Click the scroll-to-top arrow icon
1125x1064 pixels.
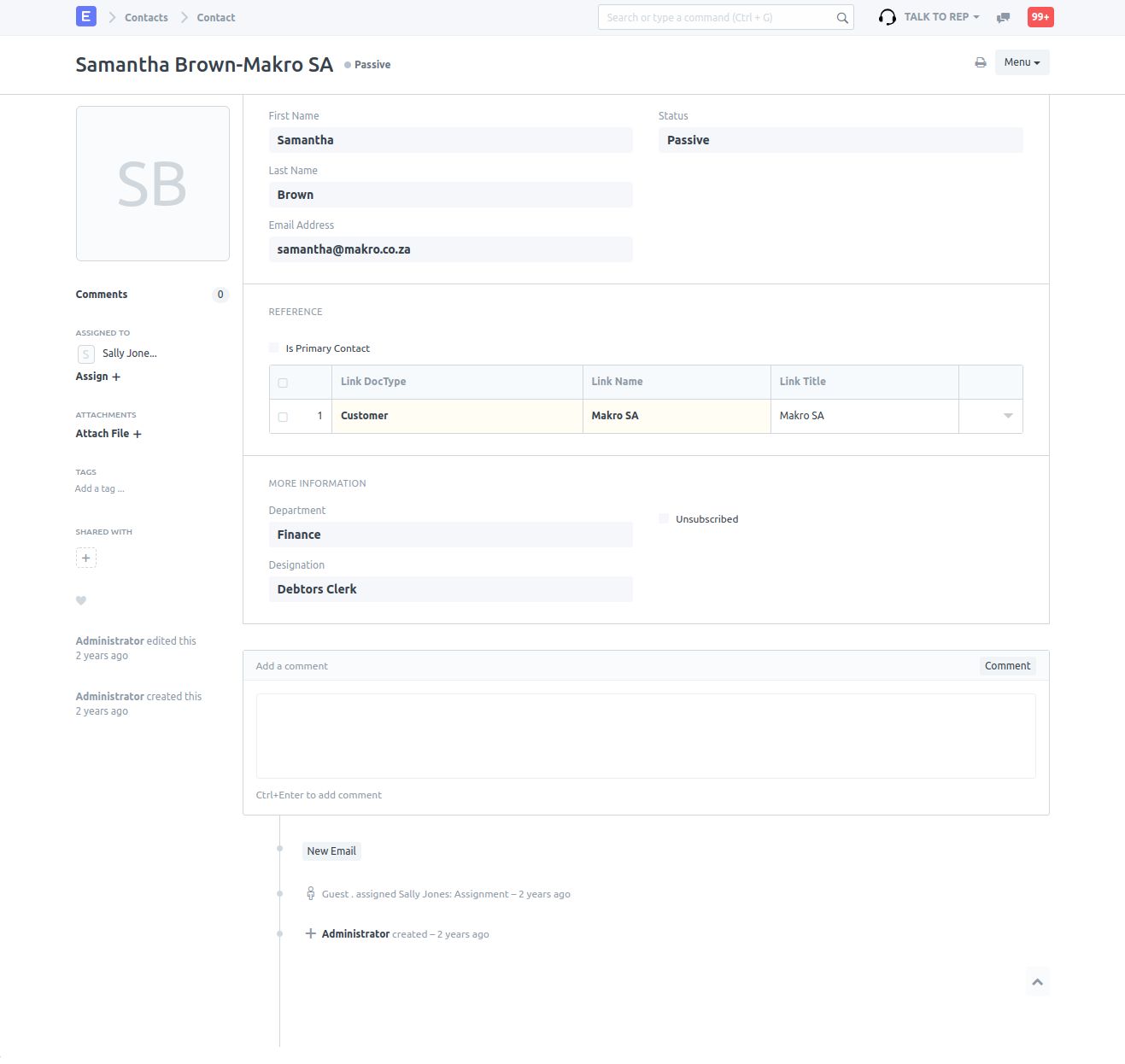click(x=1037, y=982)
